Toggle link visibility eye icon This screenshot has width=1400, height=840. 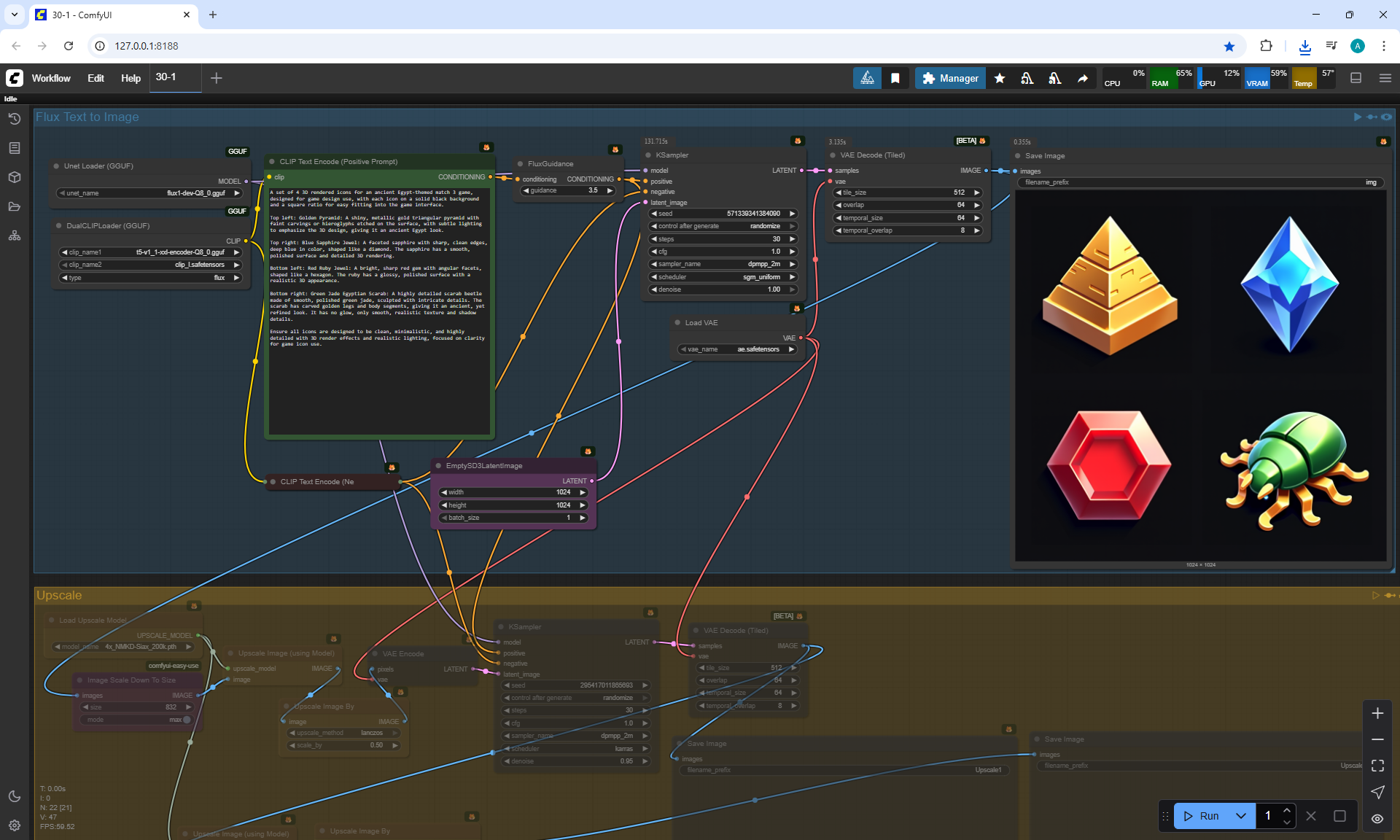[1377, 819]
